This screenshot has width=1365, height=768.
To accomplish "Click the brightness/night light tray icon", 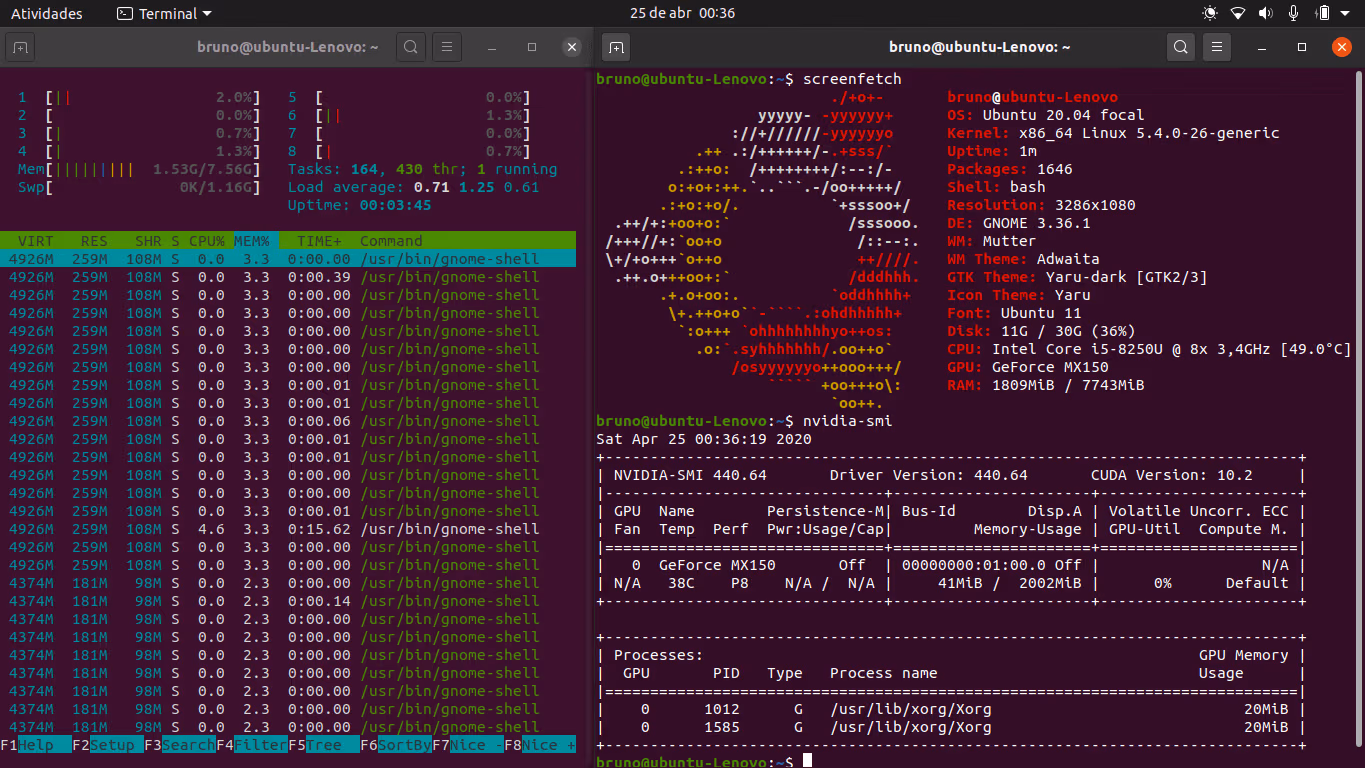I will click(1210, 14).
